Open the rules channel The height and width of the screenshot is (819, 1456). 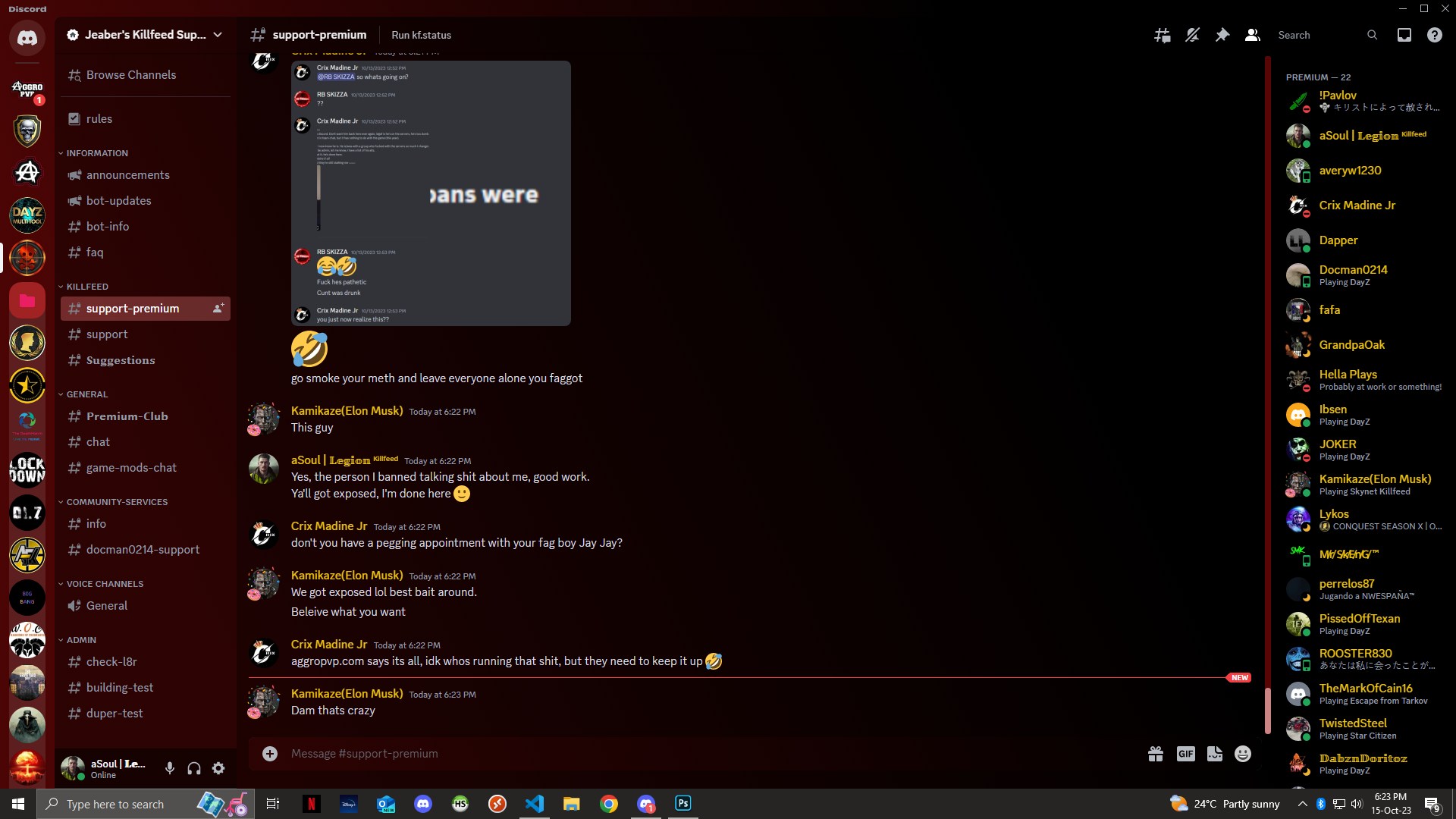(146, 119)
